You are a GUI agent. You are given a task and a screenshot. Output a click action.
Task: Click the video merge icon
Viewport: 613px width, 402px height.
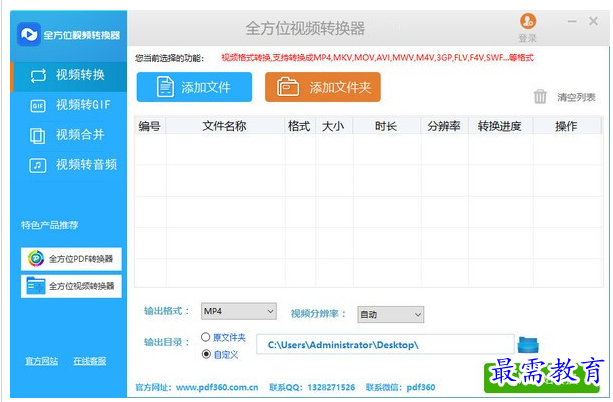[x=38, y=136]
